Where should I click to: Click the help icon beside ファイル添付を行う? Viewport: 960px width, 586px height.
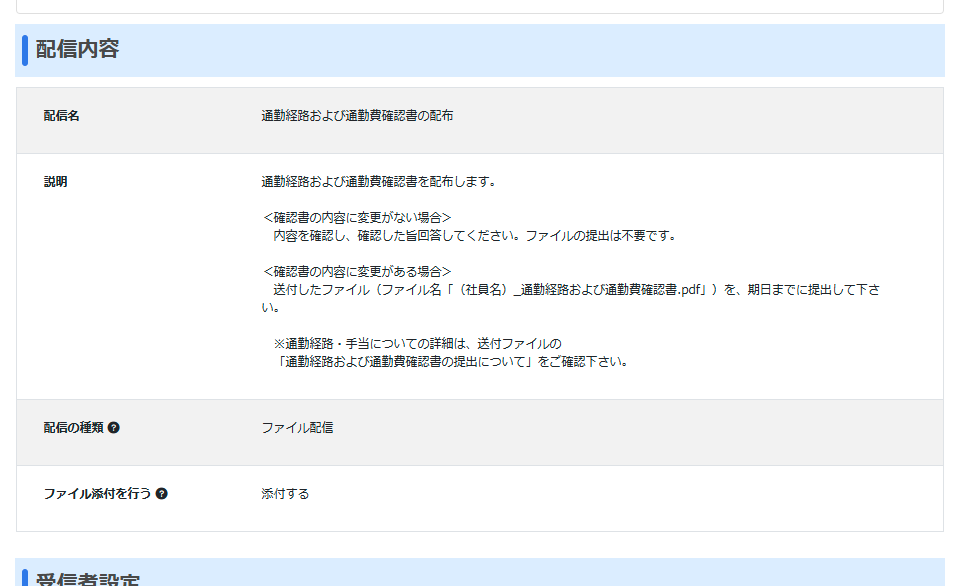162,494
